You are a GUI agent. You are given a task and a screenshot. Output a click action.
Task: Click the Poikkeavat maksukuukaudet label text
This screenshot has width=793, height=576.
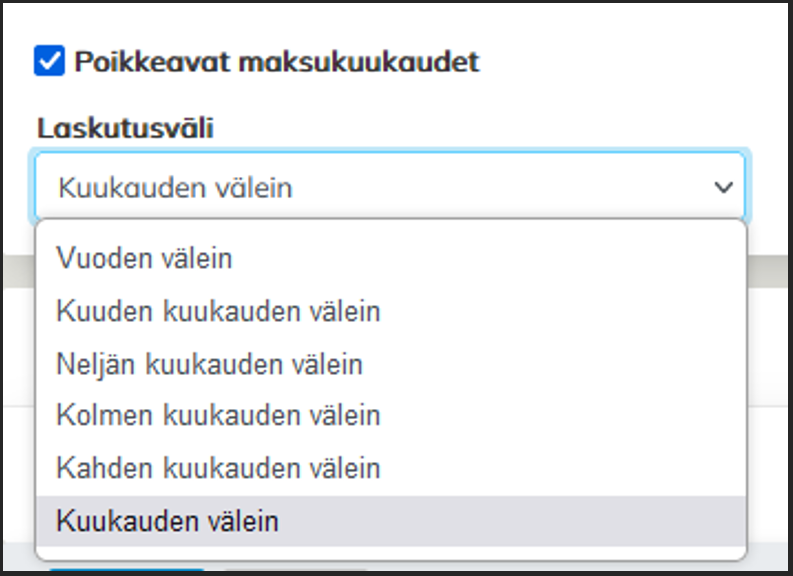click(277, 62)
